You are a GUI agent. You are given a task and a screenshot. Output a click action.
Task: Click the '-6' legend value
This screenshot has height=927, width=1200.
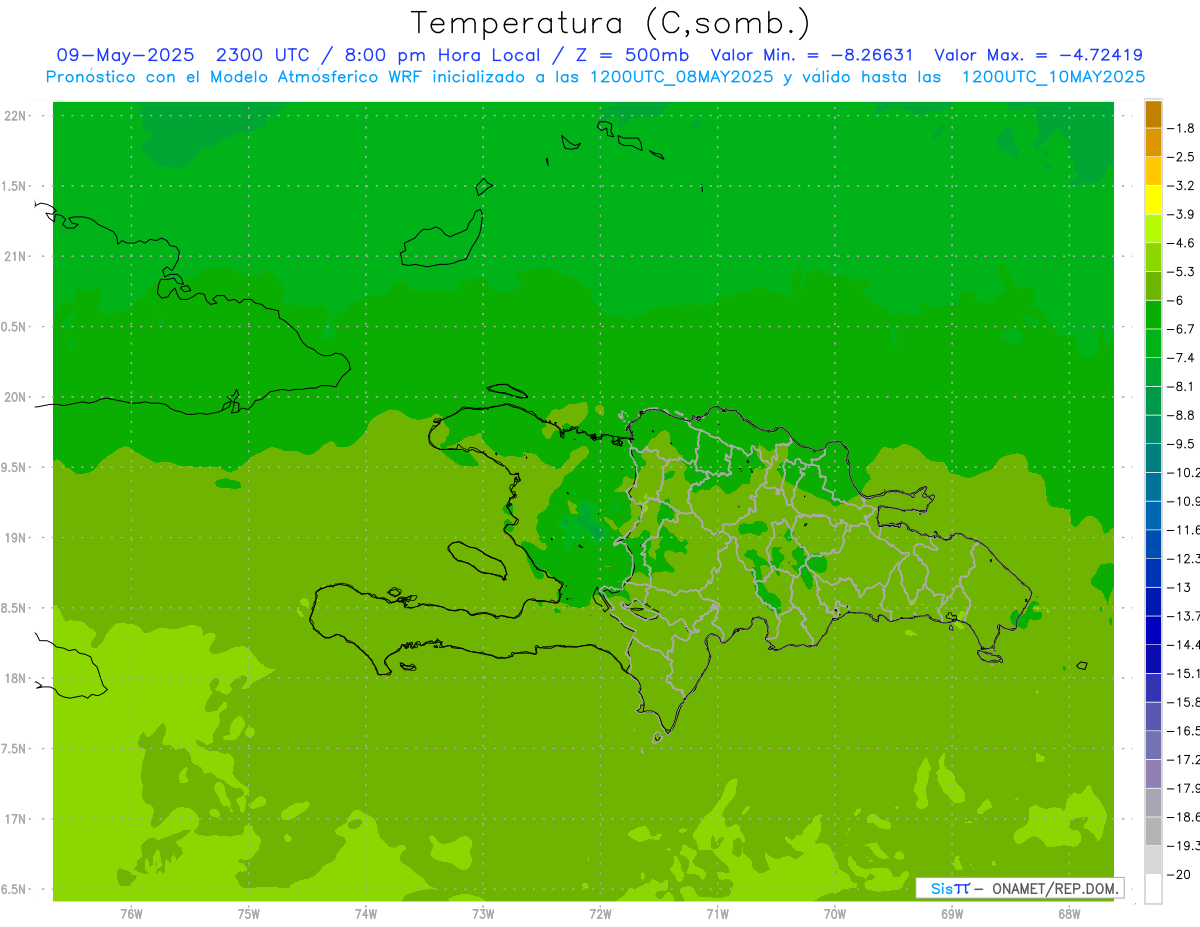(1176, 301)
